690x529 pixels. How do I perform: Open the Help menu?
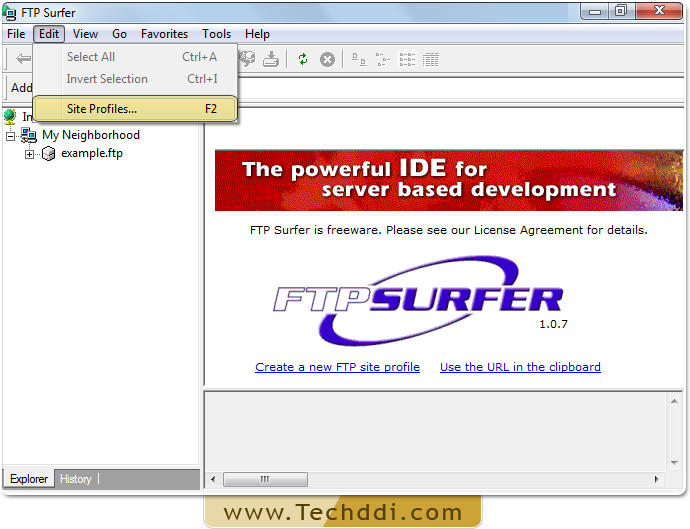tap(257, 34)
